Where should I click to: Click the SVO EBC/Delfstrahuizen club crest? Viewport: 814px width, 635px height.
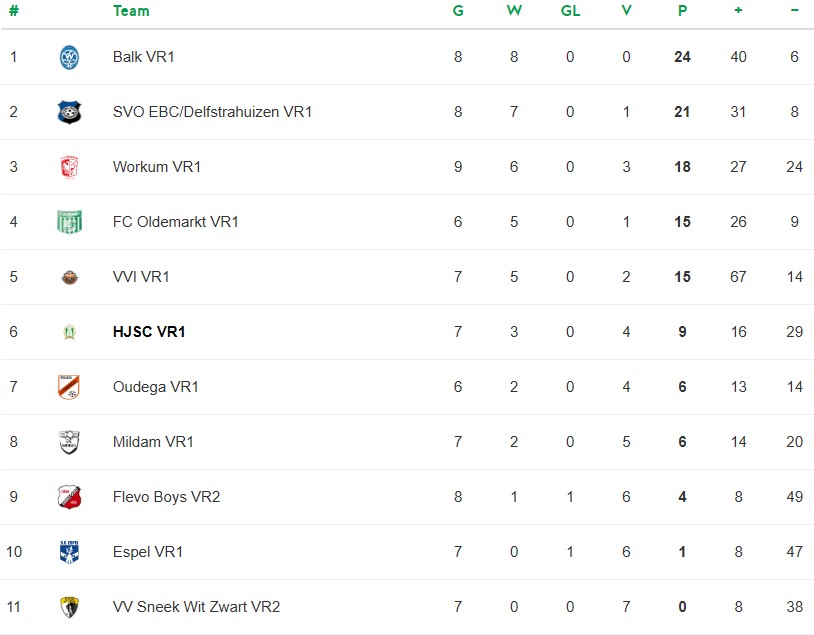69,112
